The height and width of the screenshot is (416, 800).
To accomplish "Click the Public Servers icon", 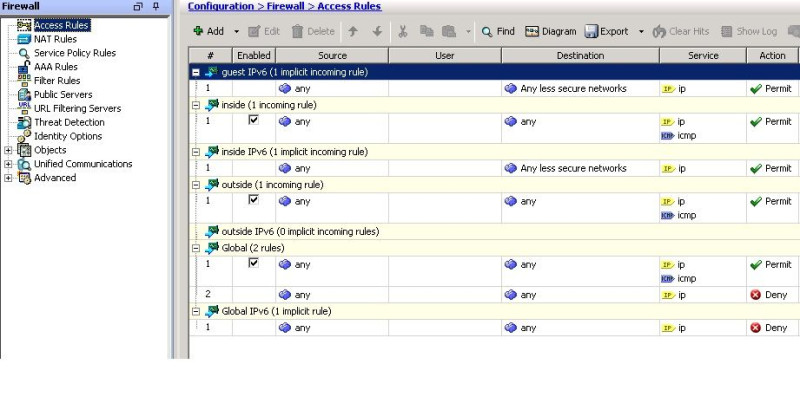I will (x=24, y=94).
